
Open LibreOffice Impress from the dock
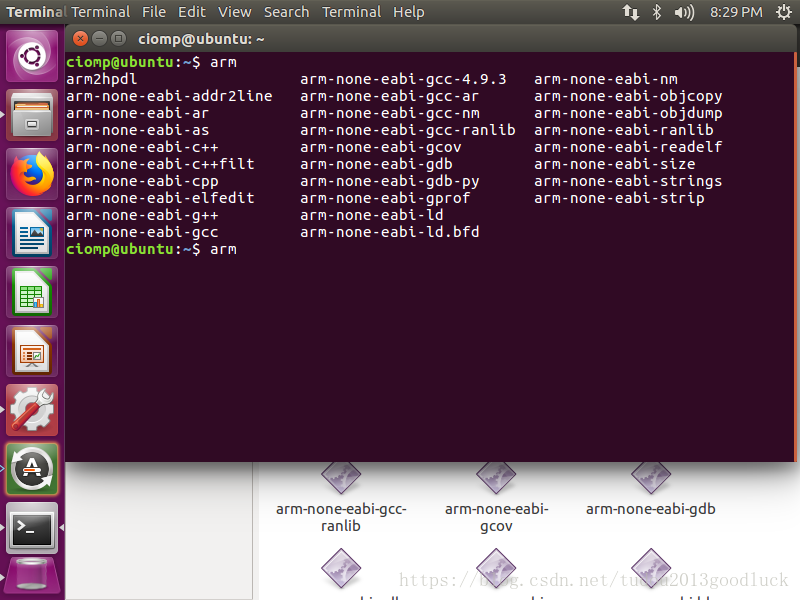click(32, 352)
